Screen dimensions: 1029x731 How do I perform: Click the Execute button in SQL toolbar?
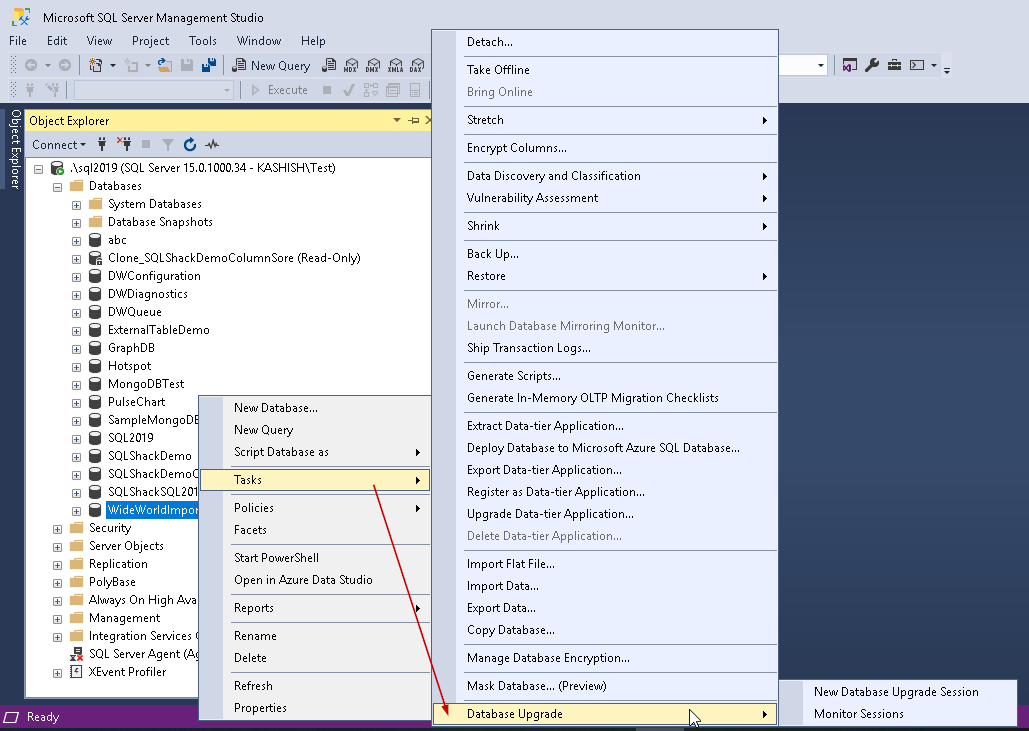point(280,90)
